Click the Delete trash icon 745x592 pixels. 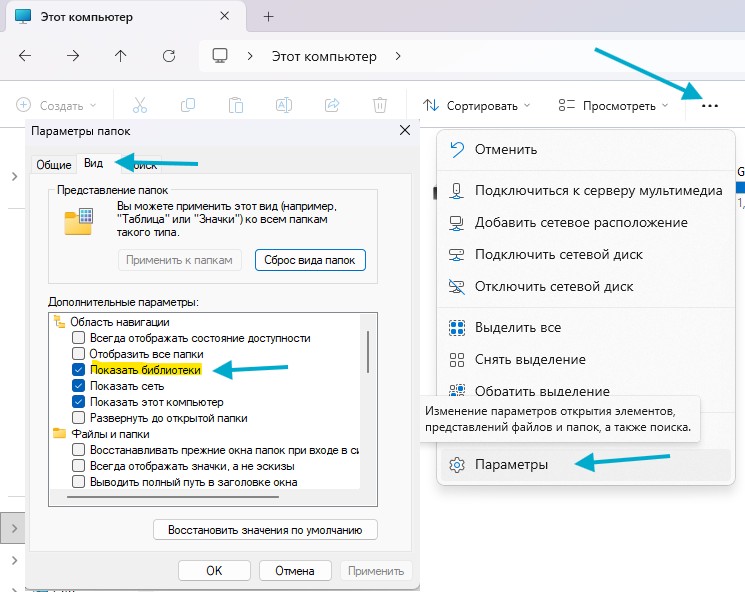pos(380,105)
